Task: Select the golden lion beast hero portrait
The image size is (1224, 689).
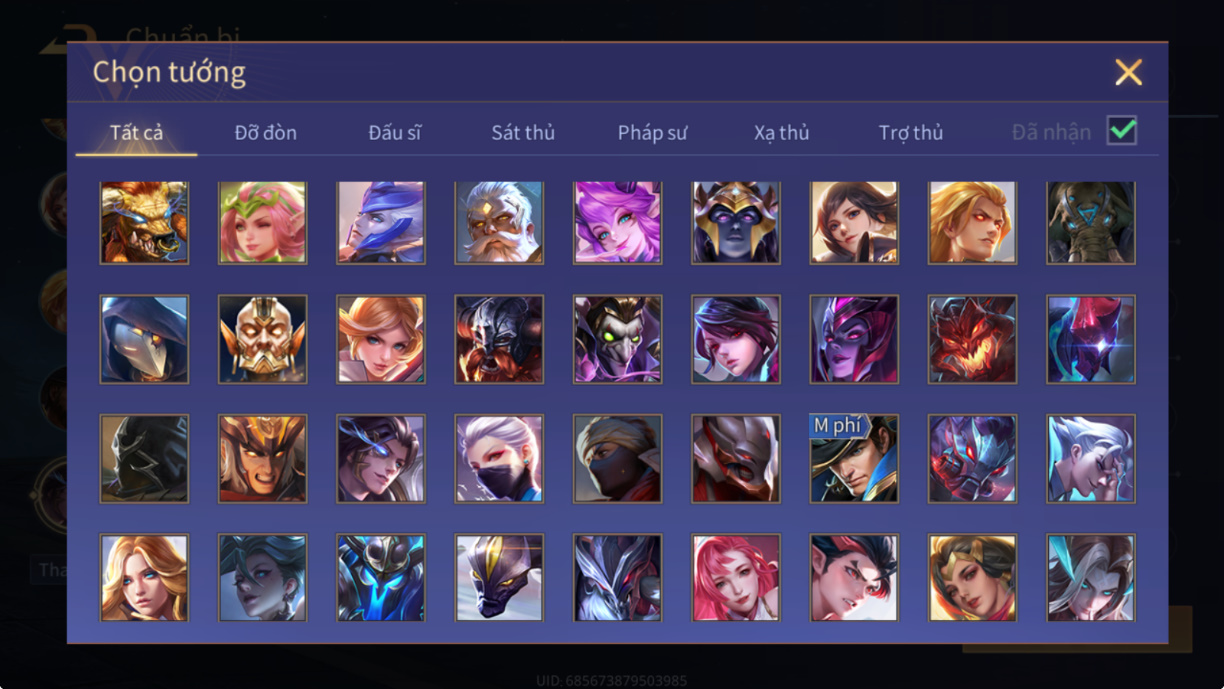Action: click(x=144, y=222)
